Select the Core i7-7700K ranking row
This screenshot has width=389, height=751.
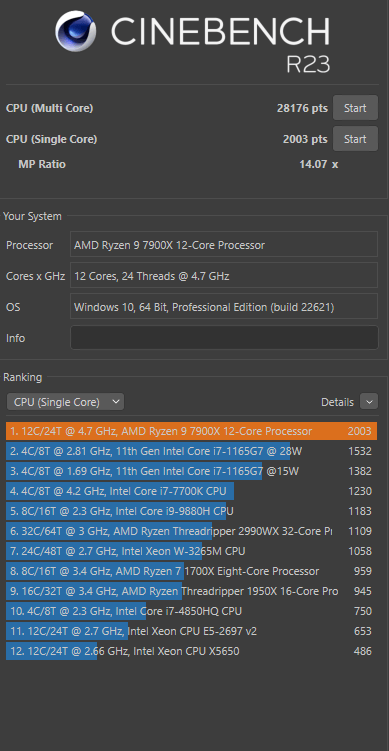click(192, 491)
